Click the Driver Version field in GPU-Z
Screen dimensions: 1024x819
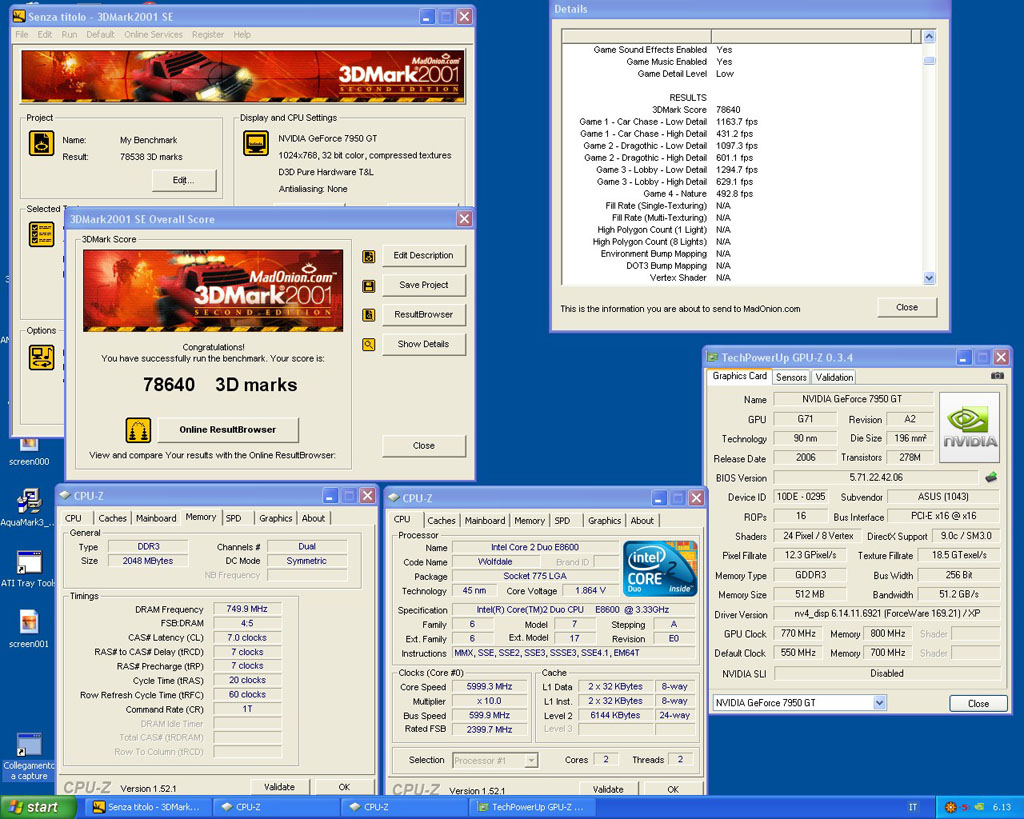[x=886, y=614]
